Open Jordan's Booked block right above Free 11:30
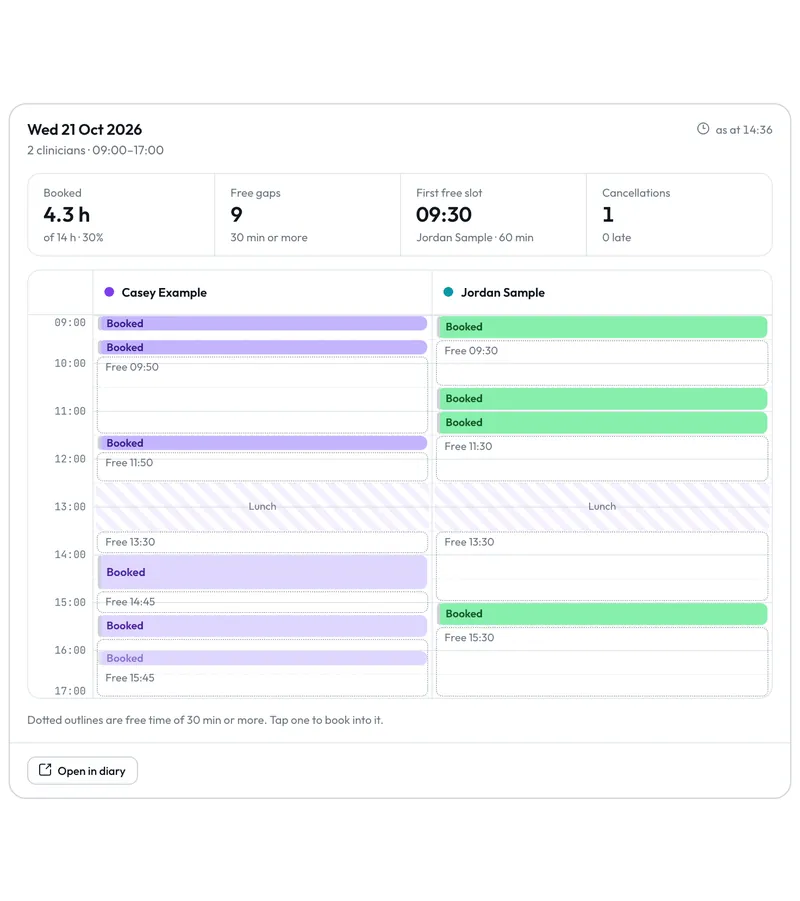The height and width of the screenshot is (901, 800). [x=602, y=422]
